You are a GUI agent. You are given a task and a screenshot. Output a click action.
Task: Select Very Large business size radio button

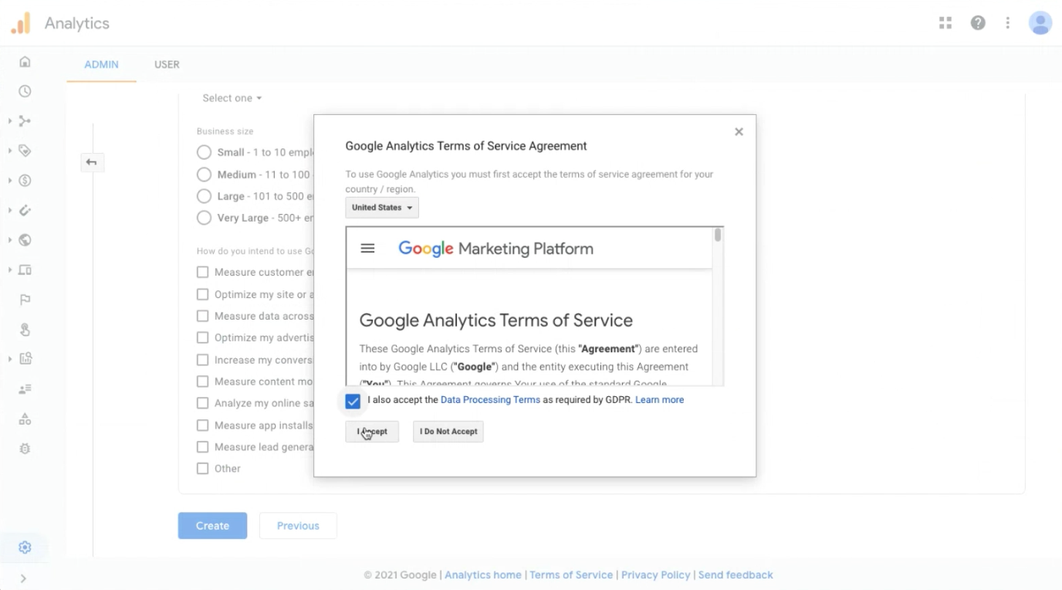(x=204, y=218)
